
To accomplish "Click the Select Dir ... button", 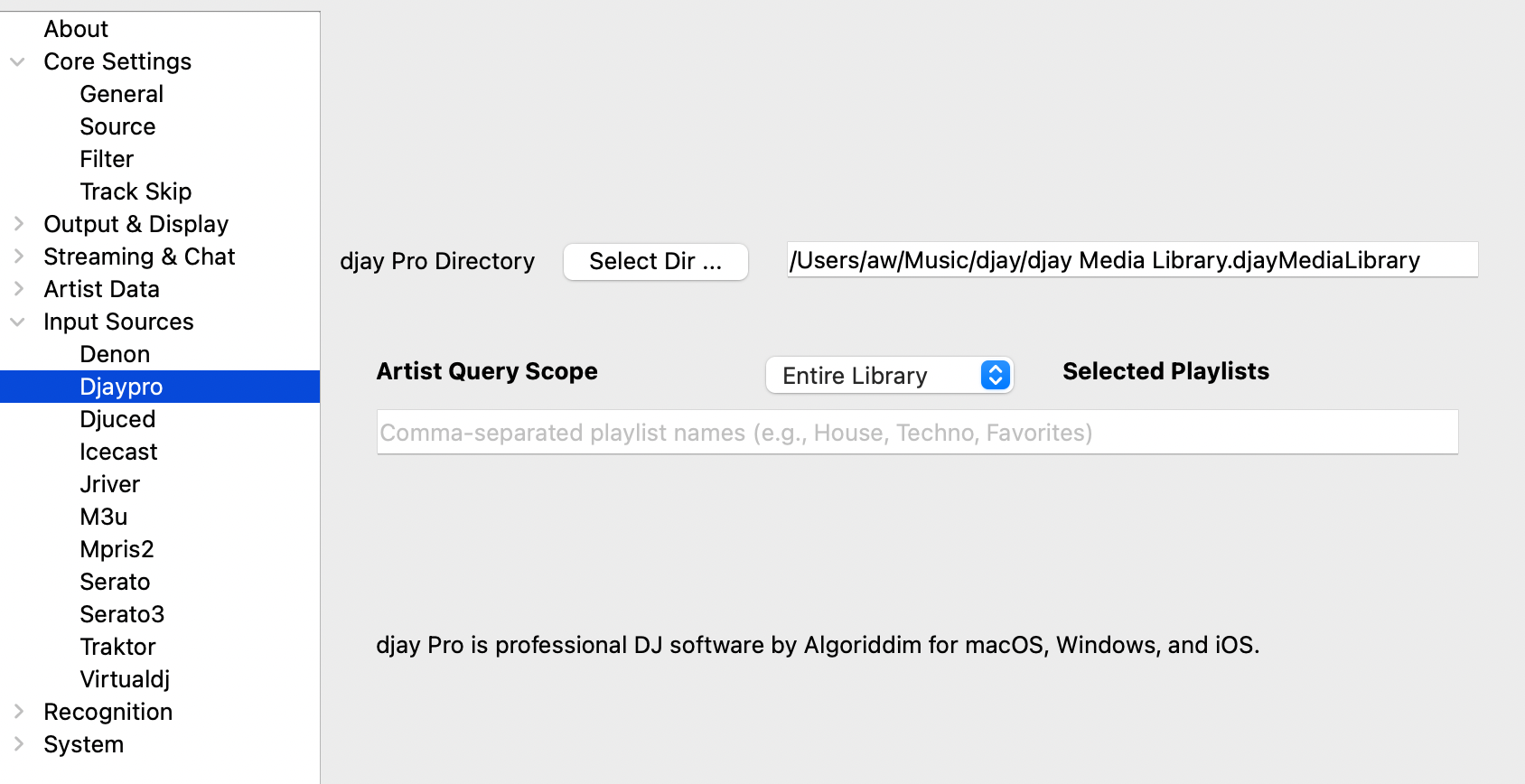I will 655,262.
